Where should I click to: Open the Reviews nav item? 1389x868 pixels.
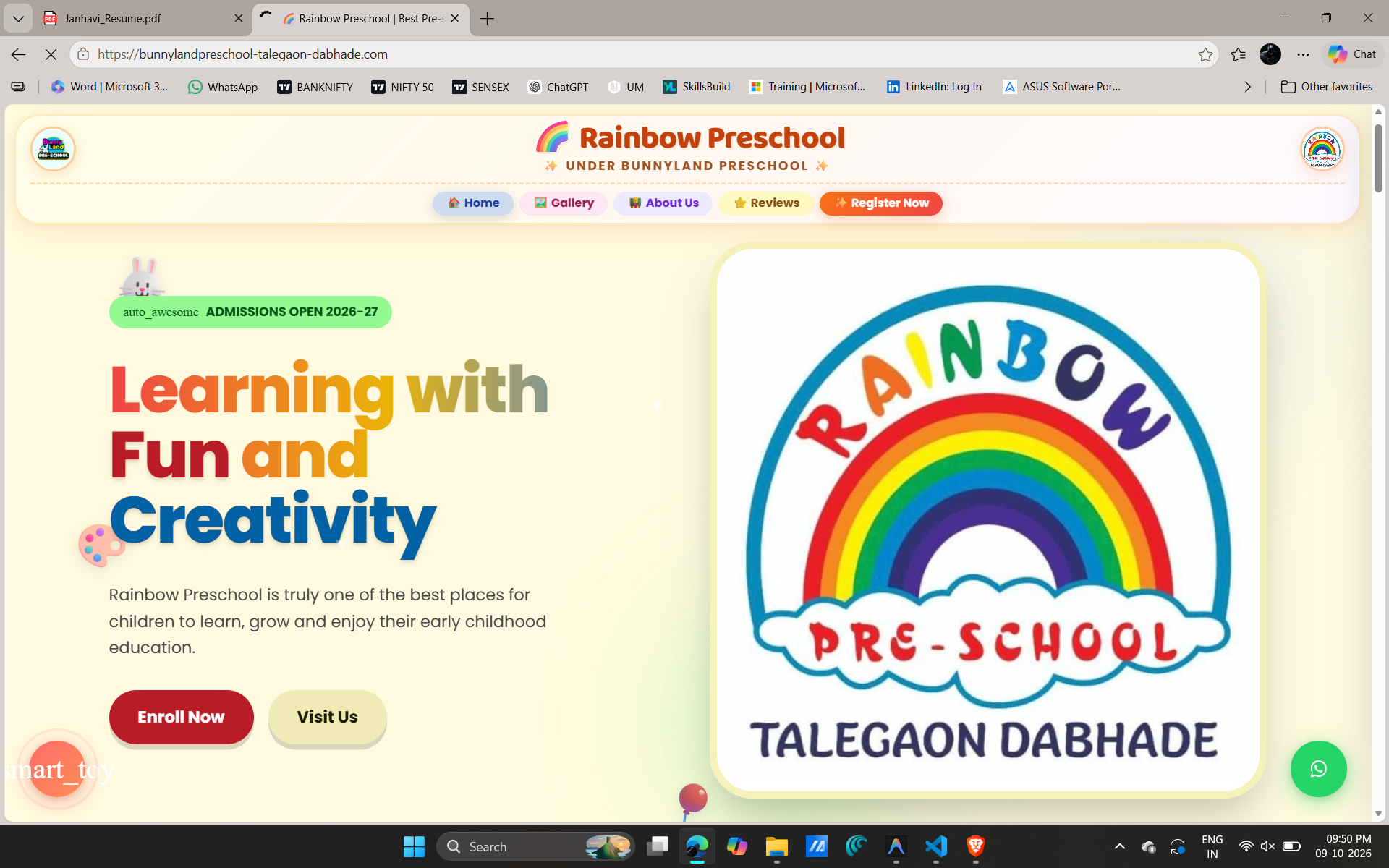(x=766, y=203)
